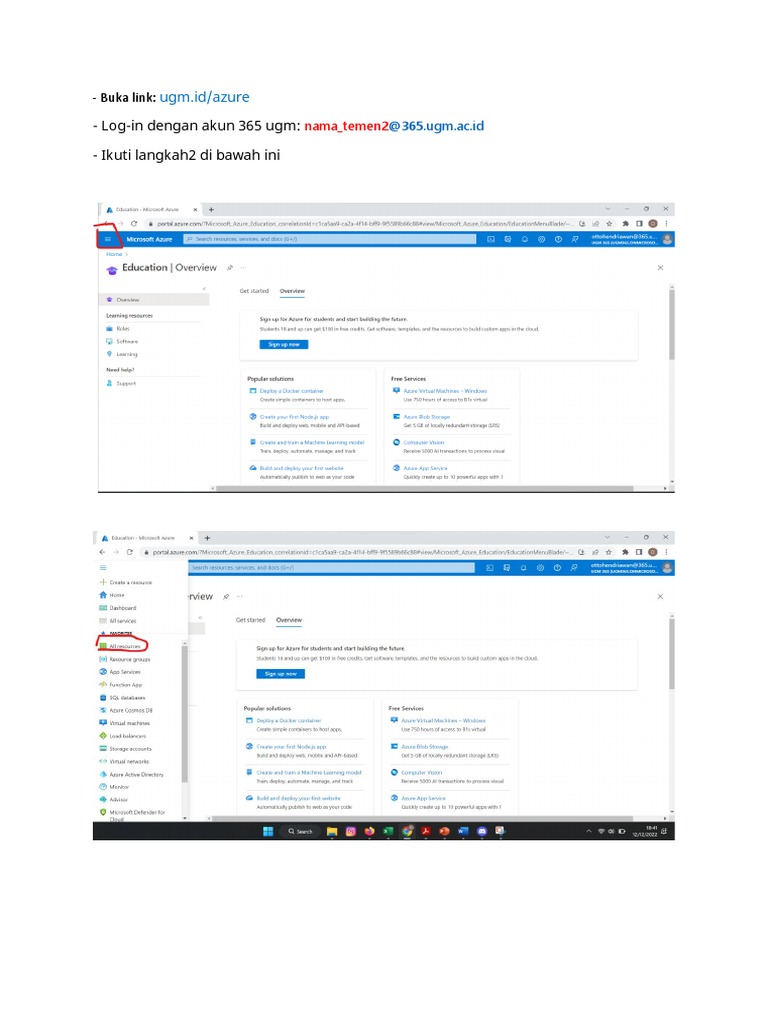Close the Education blade in upper screenshot

[x=660, y=268]
